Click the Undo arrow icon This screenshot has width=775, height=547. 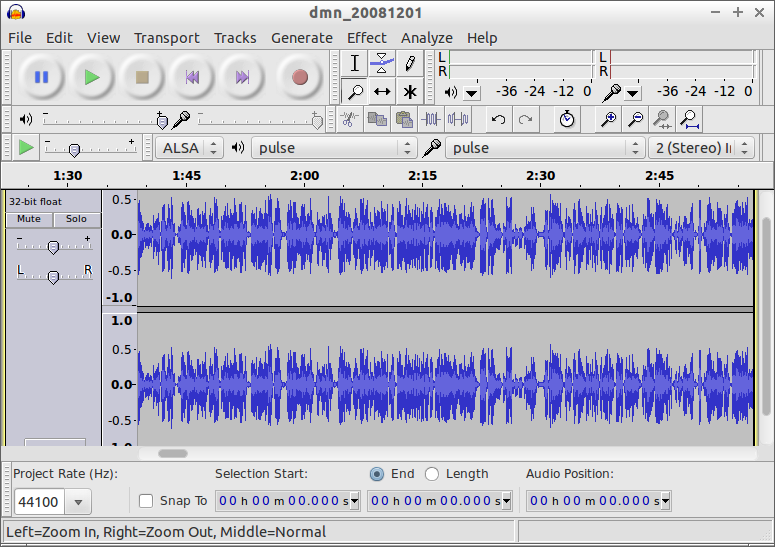498,120
